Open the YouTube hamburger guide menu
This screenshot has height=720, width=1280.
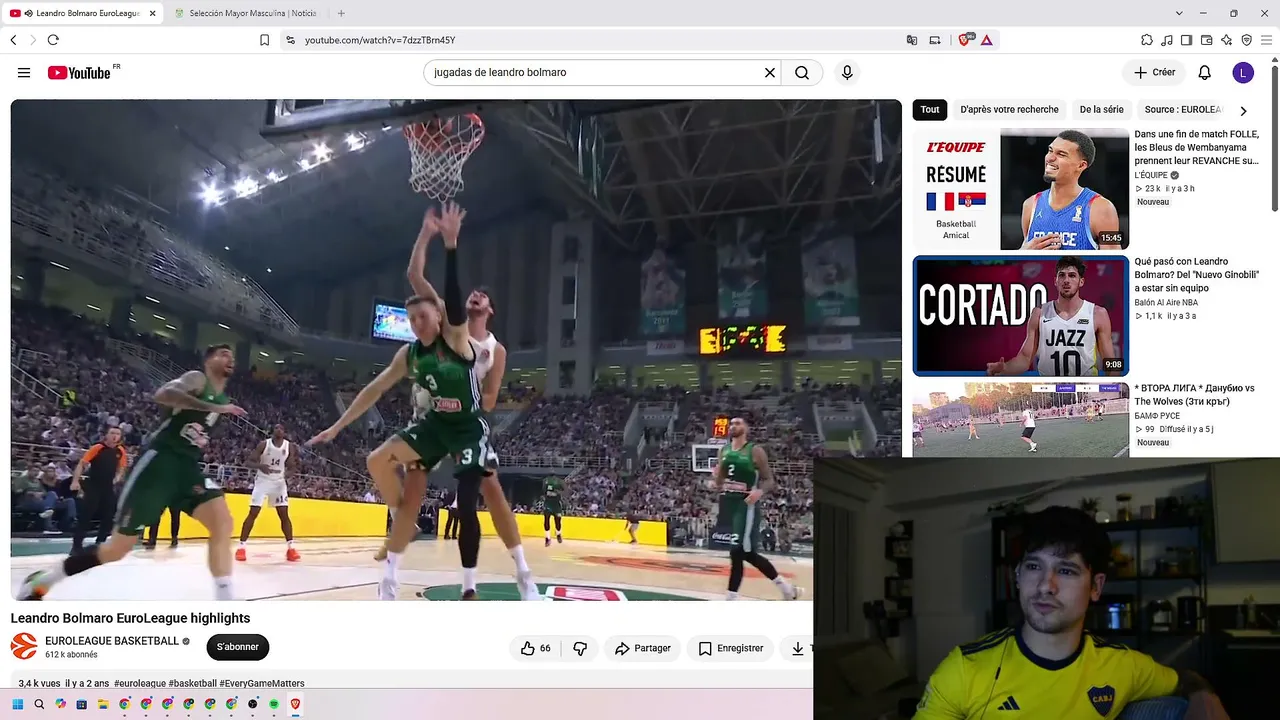click(x=24, y=73)
